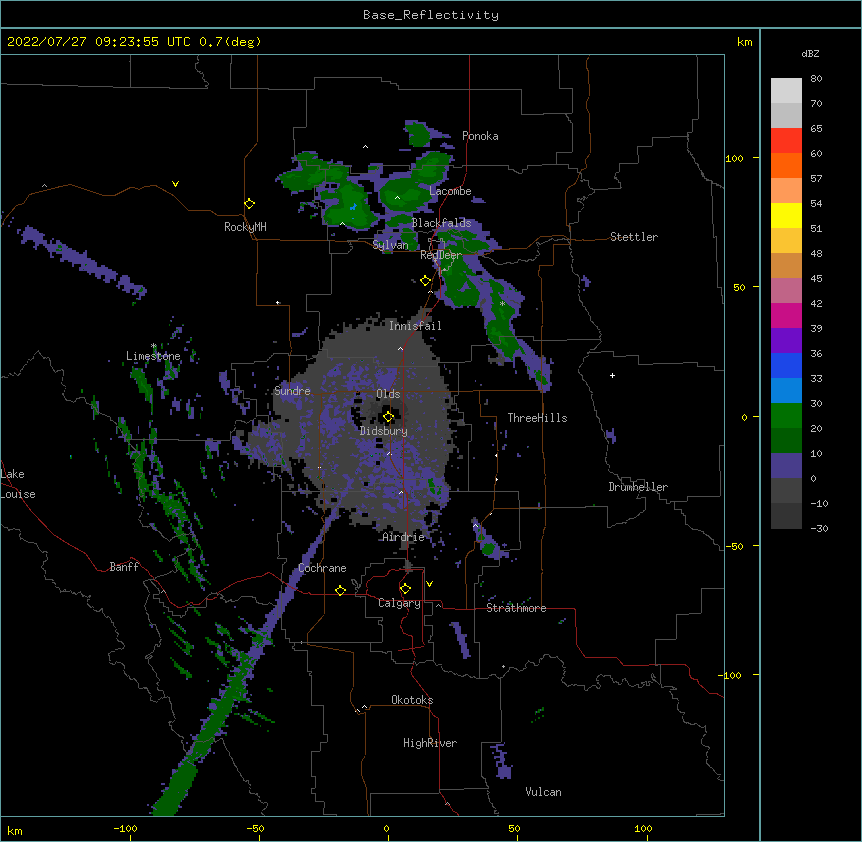Click the 2022/07/27 09:23:55 UTC timestamp
The width and height of the screenshot is (862, 842).
point(99,42)
